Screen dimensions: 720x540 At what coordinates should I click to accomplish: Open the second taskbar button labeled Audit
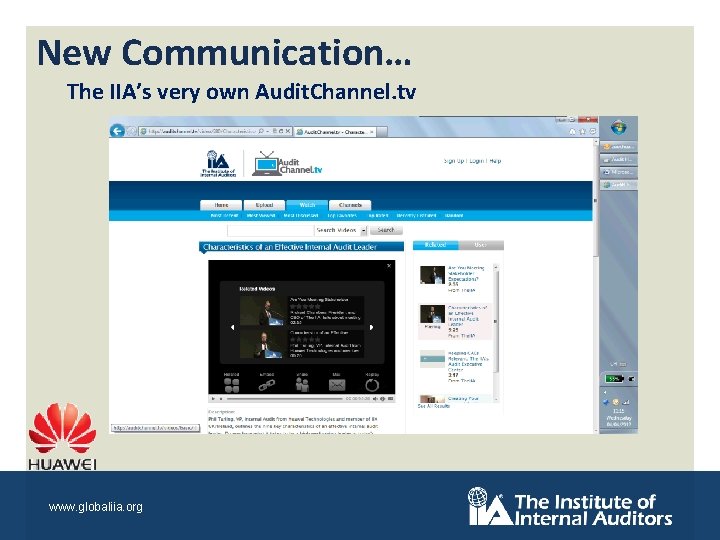619,159
